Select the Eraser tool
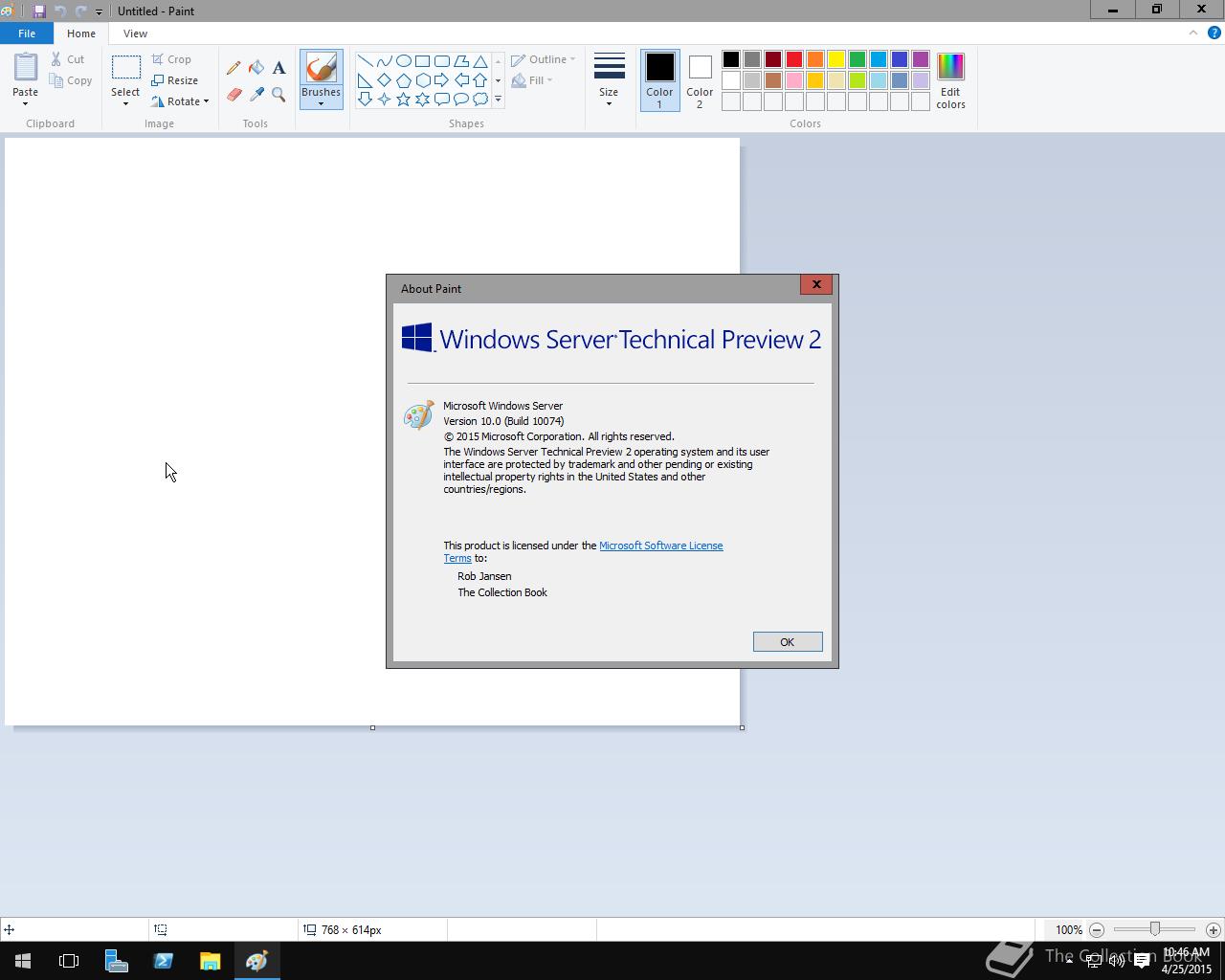Screen dimensions: 1225x980 tap(234, 95)
